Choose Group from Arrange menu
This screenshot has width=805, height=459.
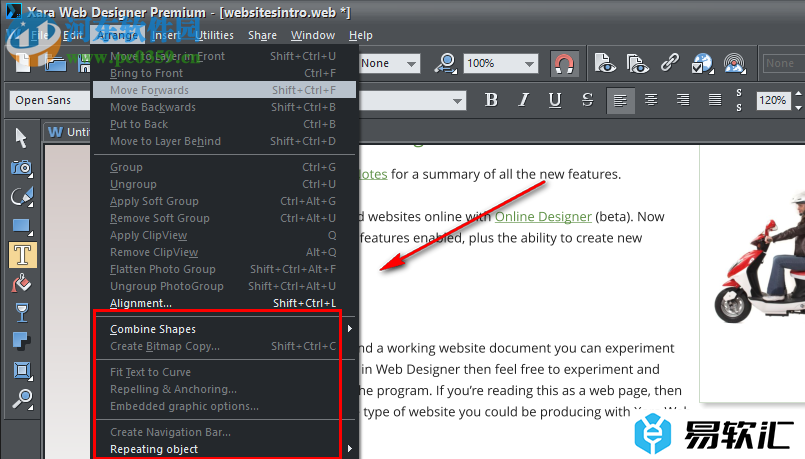coord(224,167)
